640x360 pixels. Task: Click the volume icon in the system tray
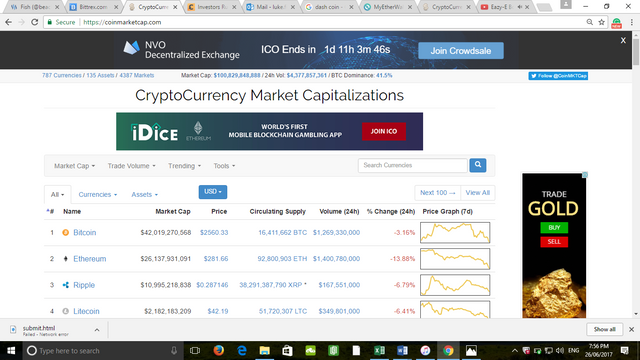click(x=560, y=351)
